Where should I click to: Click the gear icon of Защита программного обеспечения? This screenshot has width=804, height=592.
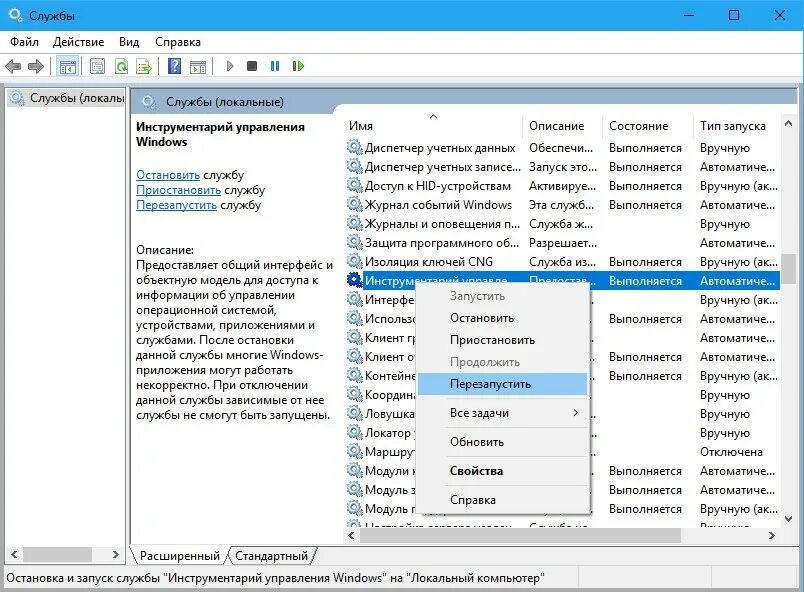(354, 242)
